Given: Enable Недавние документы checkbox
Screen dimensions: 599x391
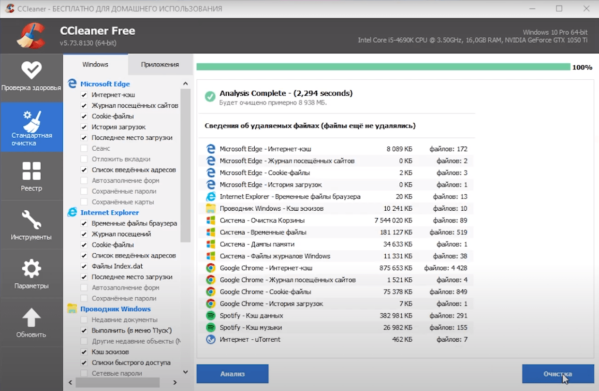Looking at the screenshot, I should (84, 320).
